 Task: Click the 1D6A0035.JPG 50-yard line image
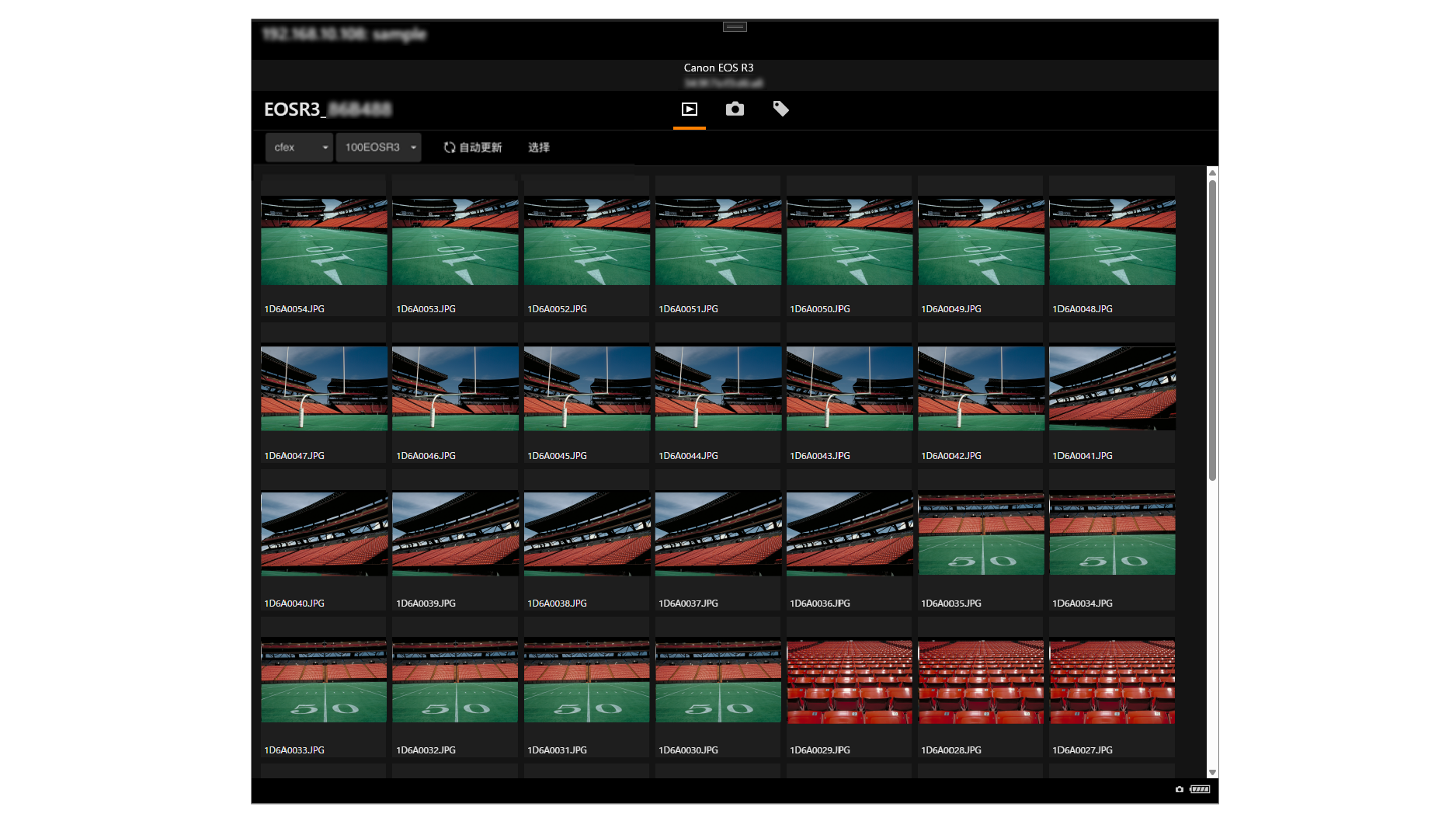(981, 534)
